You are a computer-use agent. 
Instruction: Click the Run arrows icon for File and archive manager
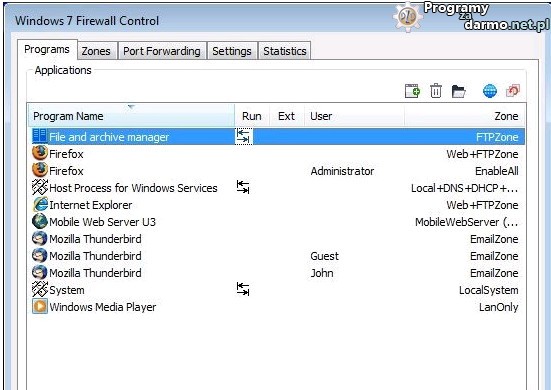(x=243, y=136)
